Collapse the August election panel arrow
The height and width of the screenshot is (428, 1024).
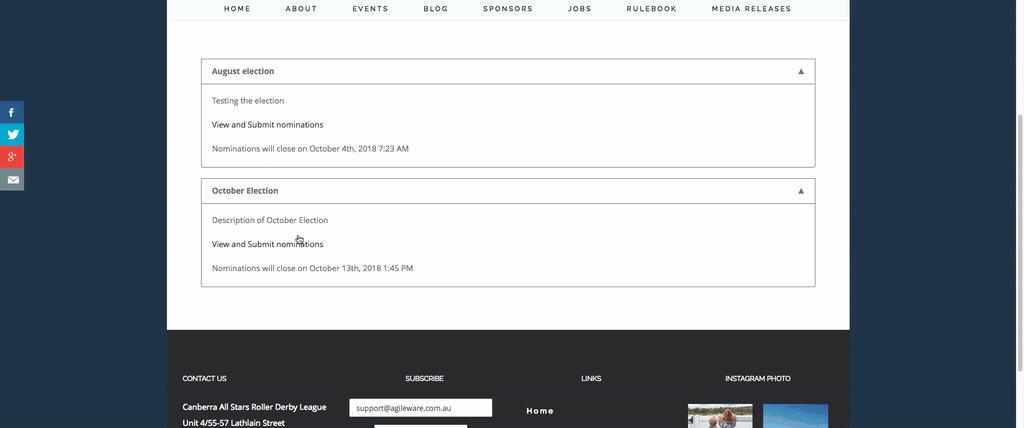click(x=800, y=72)
